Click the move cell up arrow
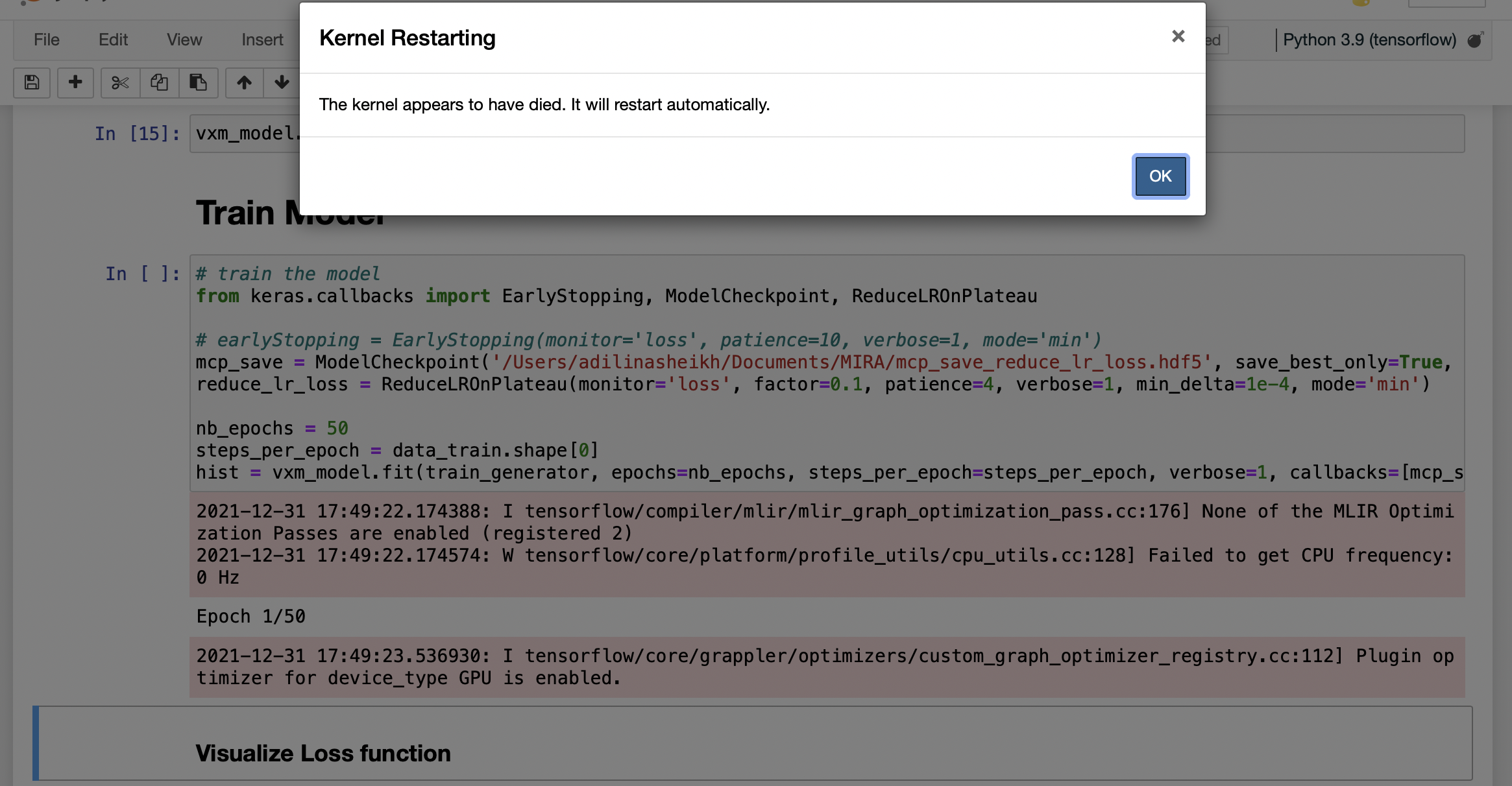This screenshot has height=786, width=1512. [x=244, y=82]
